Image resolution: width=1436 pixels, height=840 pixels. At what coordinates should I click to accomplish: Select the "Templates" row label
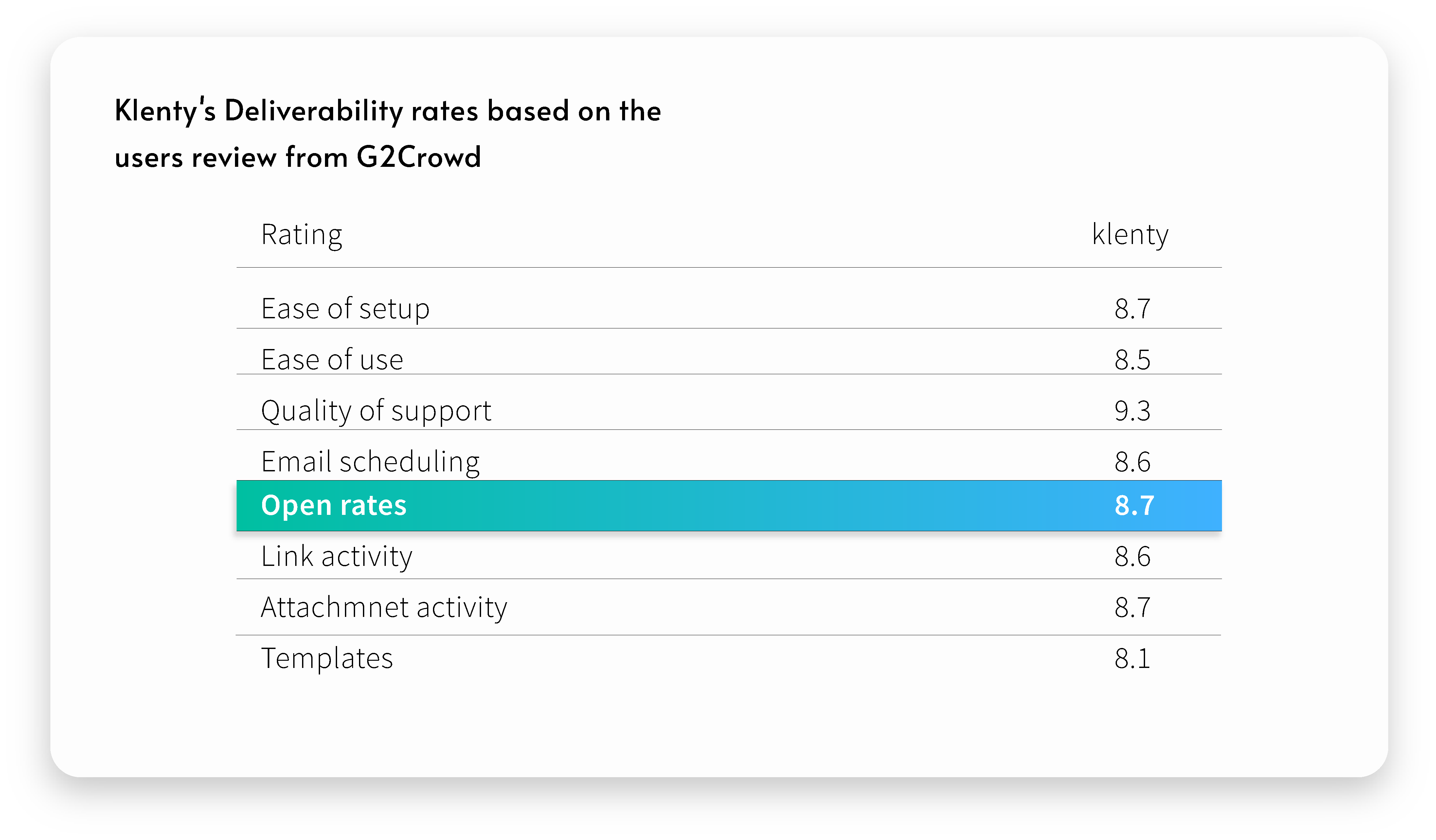[x=327, y=658]
